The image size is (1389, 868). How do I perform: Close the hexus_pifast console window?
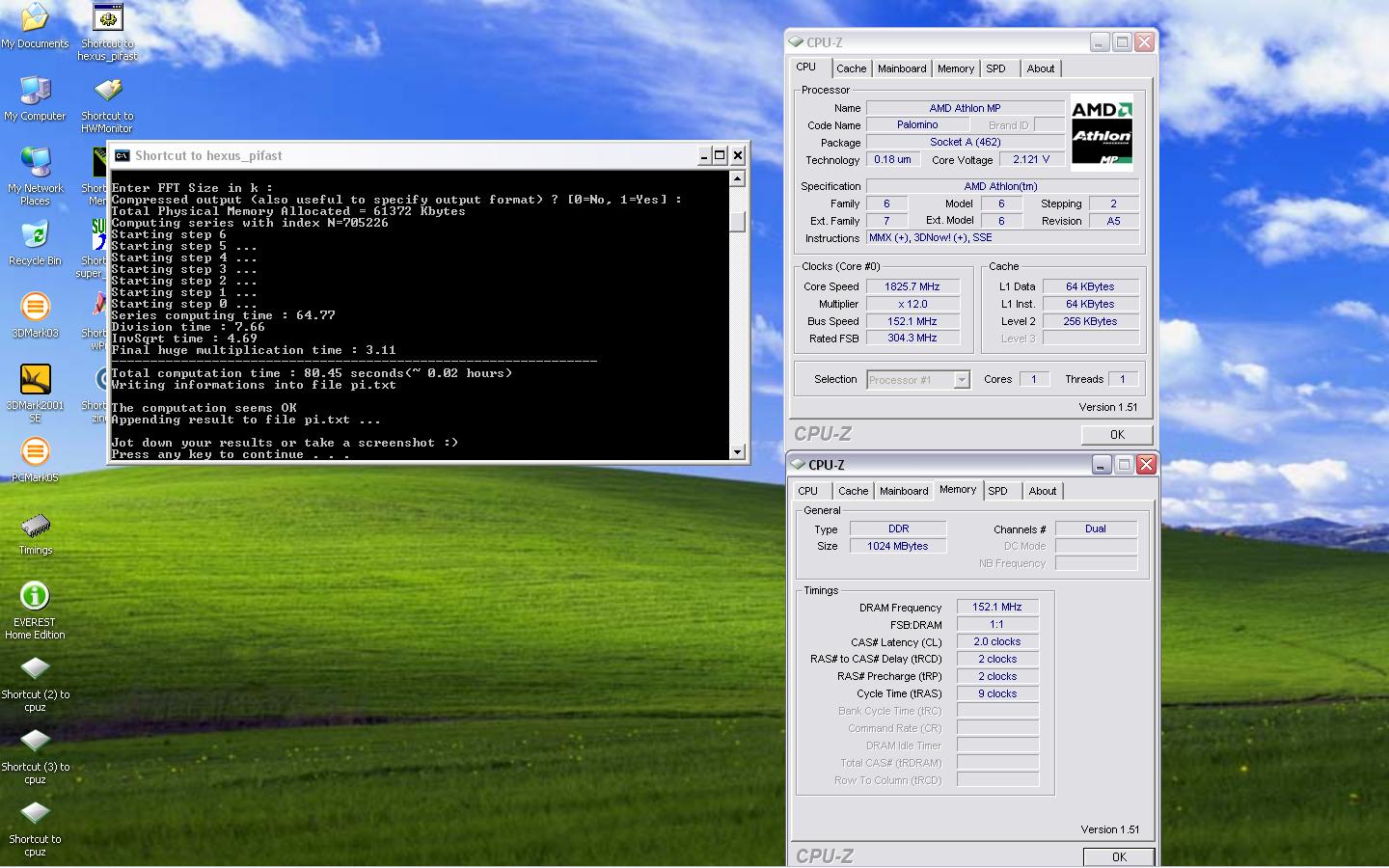pos(738,155)
